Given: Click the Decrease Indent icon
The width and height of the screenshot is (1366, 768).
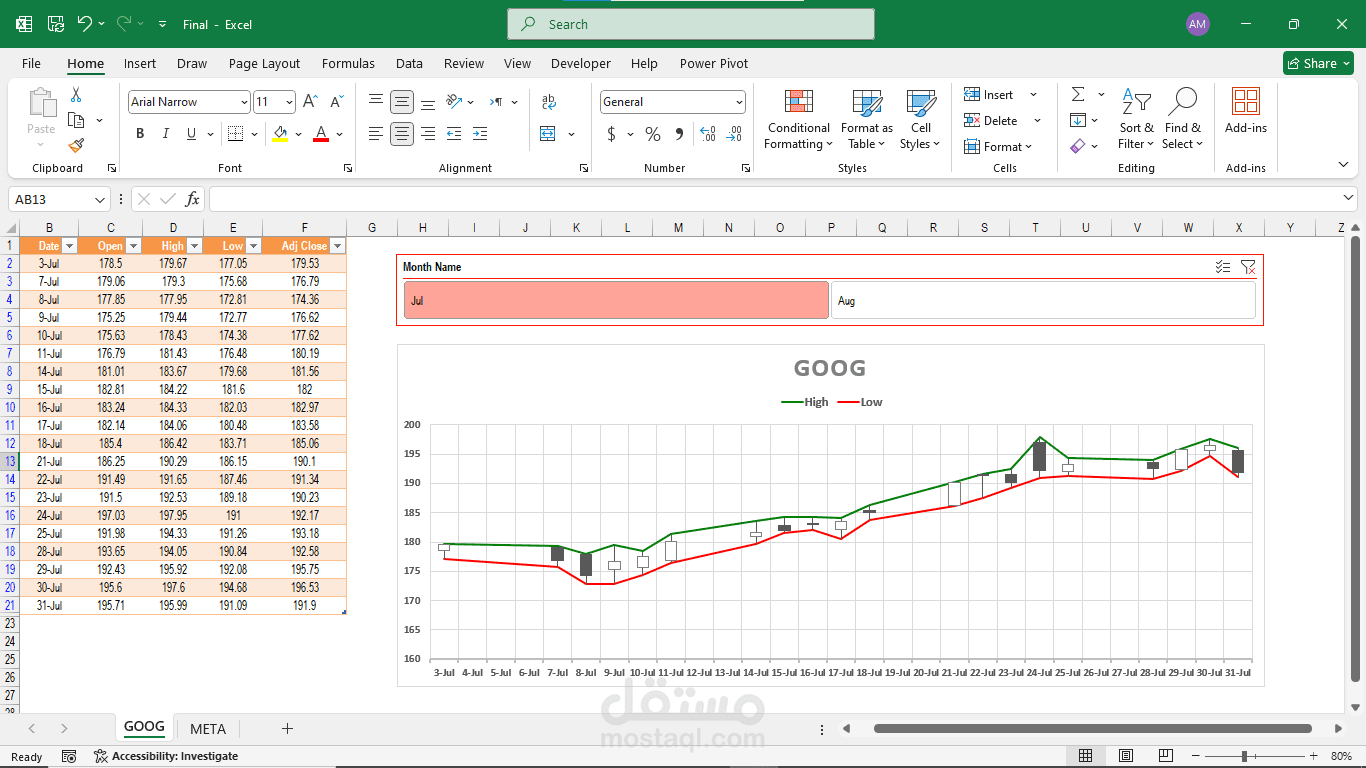Looking at the screenshot, I should point(454,133).
